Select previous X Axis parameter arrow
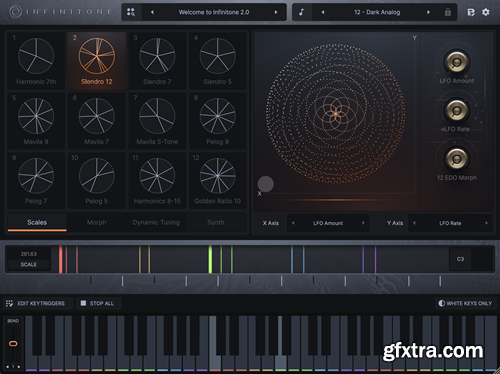The width and height of the screenshot is (500, 374). click(293, 223)
